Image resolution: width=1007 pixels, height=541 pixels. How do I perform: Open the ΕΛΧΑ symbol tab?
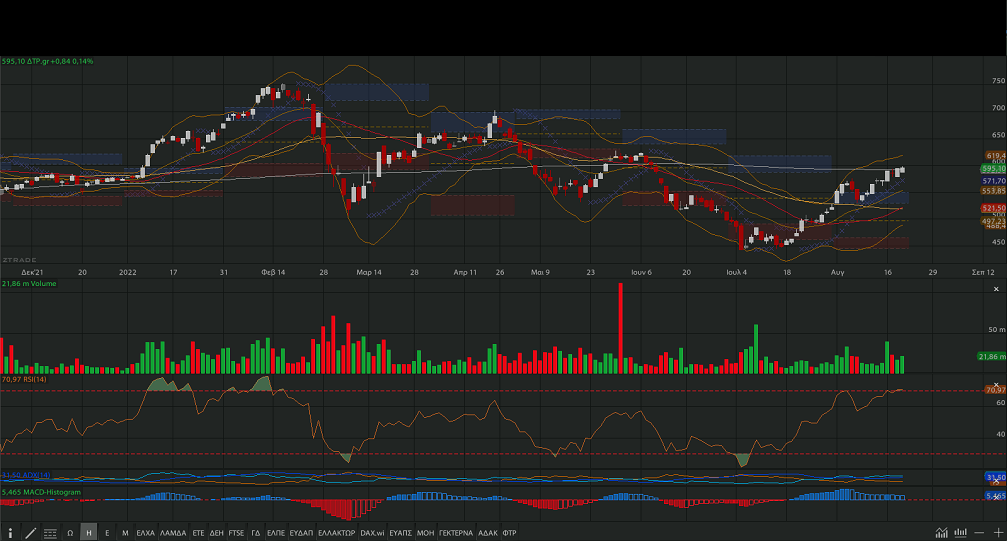[146, 533]
